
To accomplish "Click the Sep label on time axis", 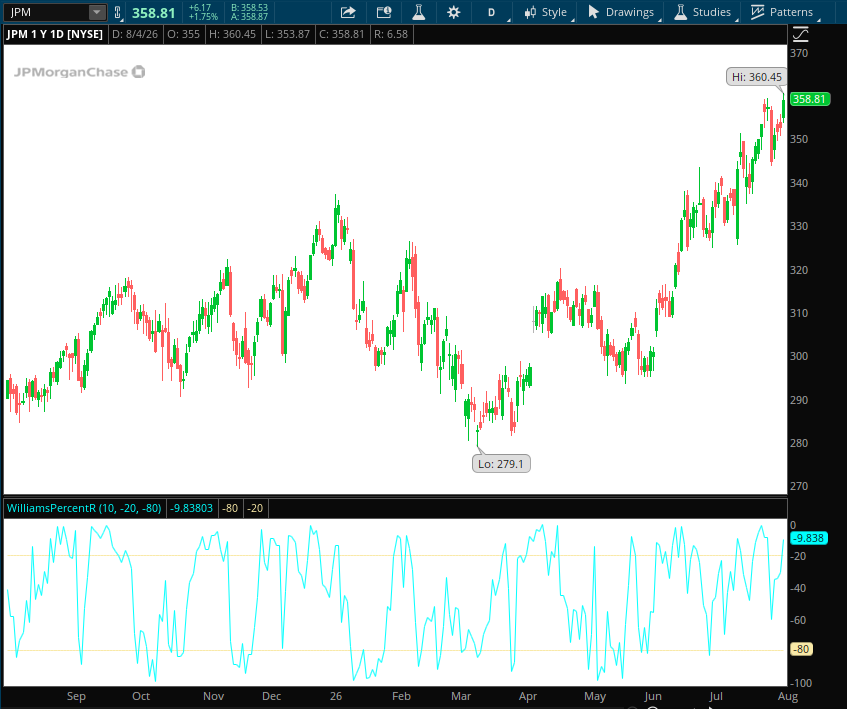I will pos(76,696).
